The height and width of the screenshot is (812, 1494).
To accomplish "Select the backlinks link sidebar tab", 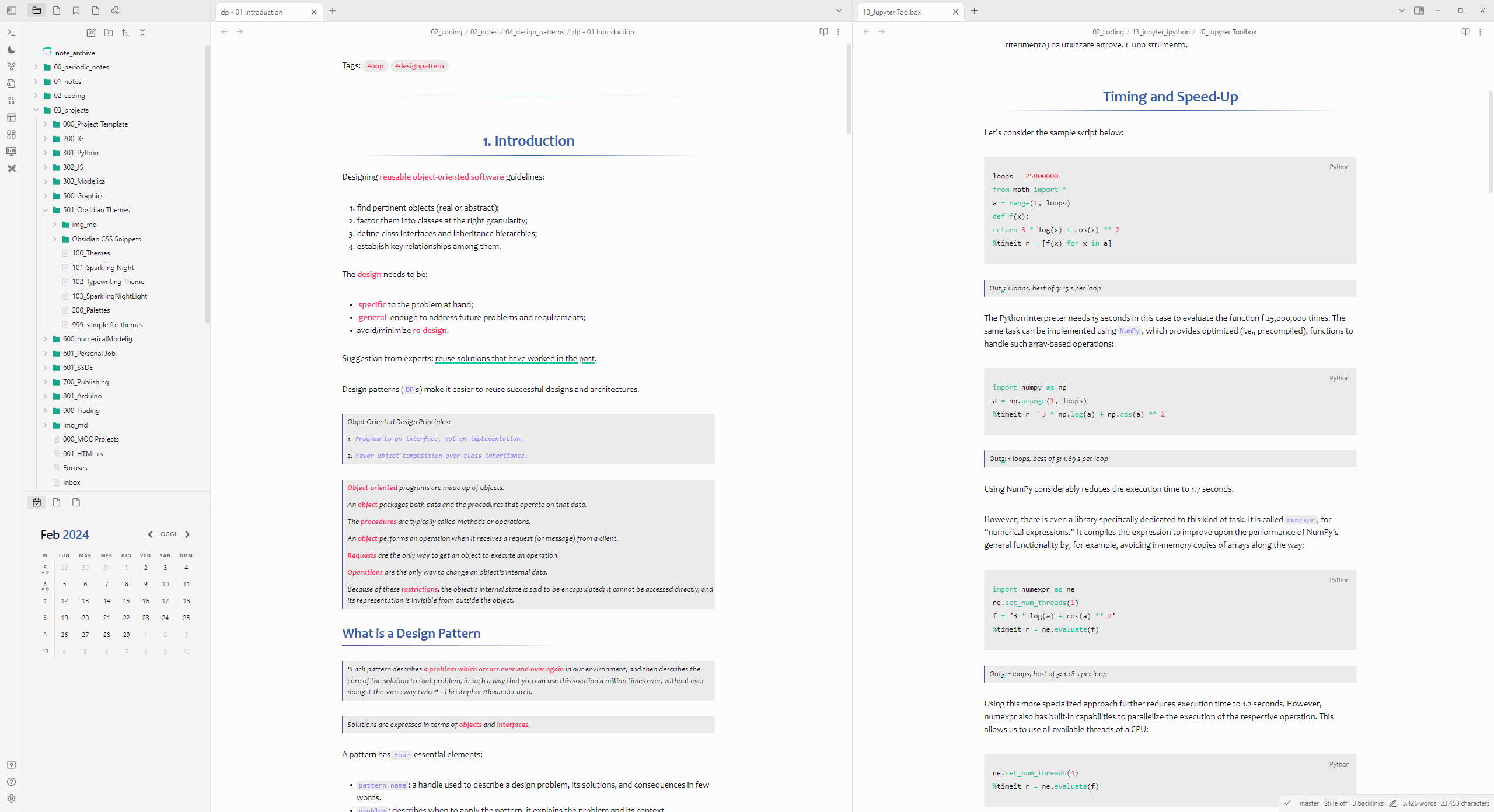I will (x=115, y=10).
